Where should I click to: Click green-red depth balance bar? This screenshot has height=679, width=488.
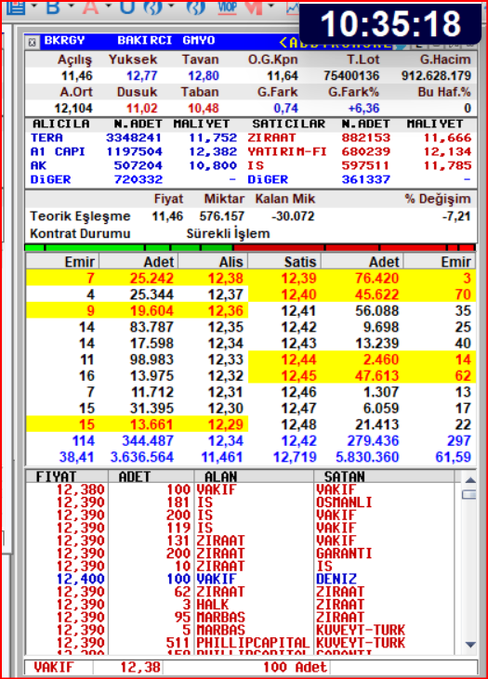tap(250, 248)
